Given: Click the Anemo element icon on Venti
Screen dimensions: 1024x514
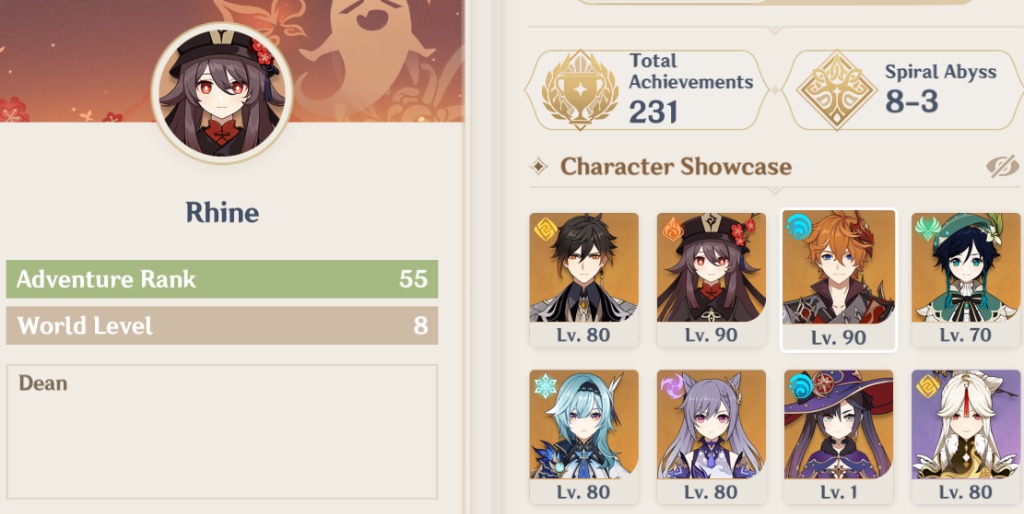Looking at the screenshot, I should 928,230.
